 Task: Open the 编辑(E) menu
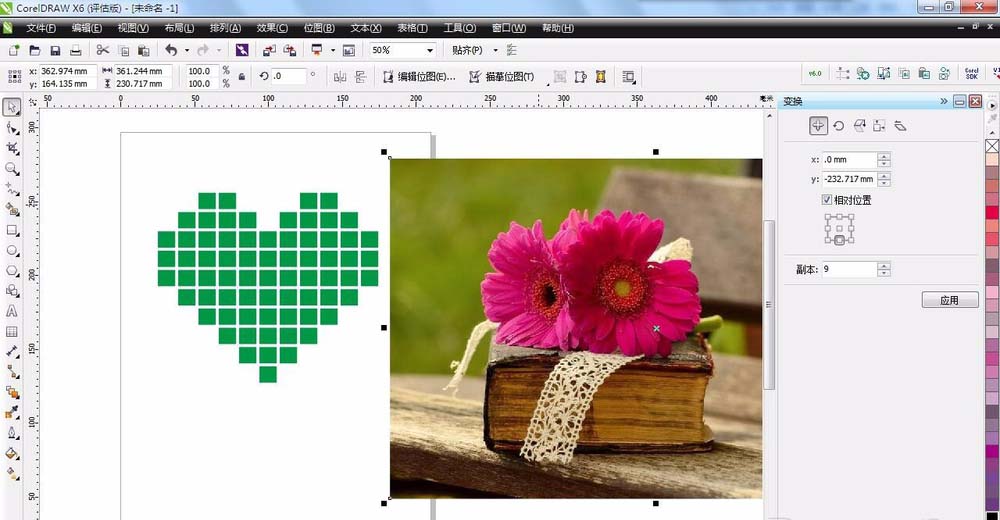[x=87, y=28]
